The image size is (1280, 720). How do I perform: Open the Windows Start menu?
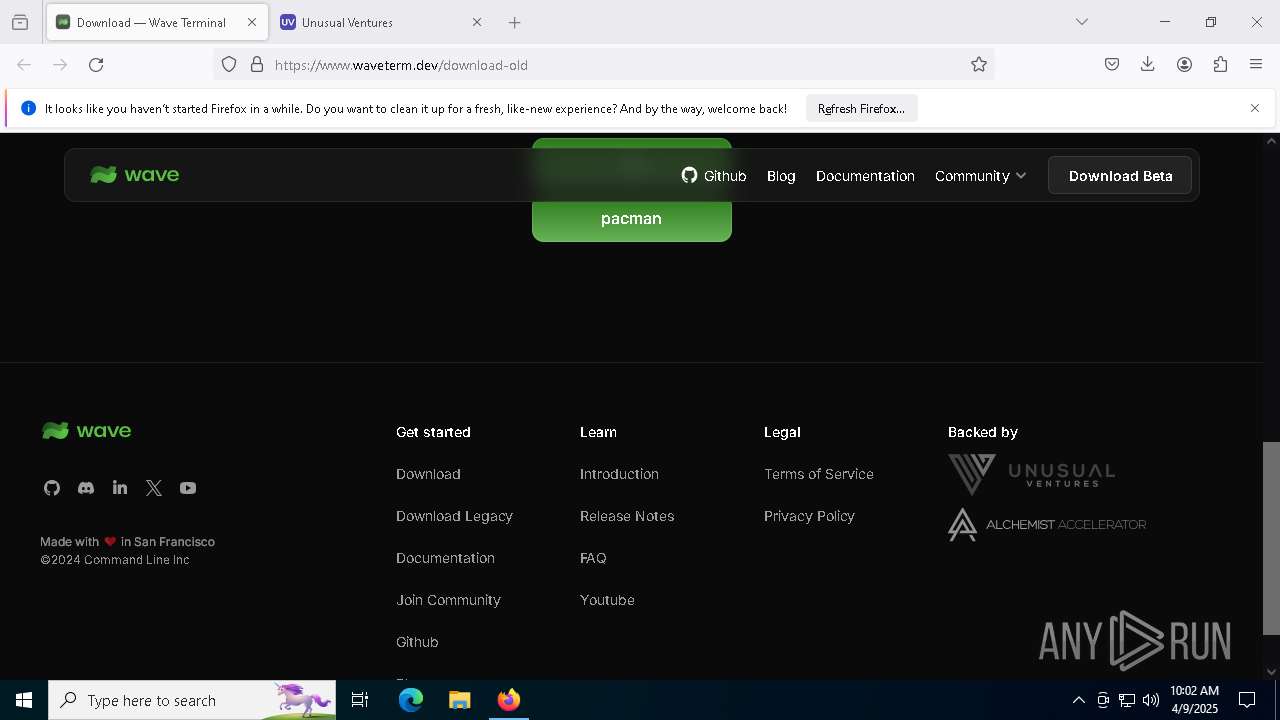pyautogui.click(x=24, y=700)
